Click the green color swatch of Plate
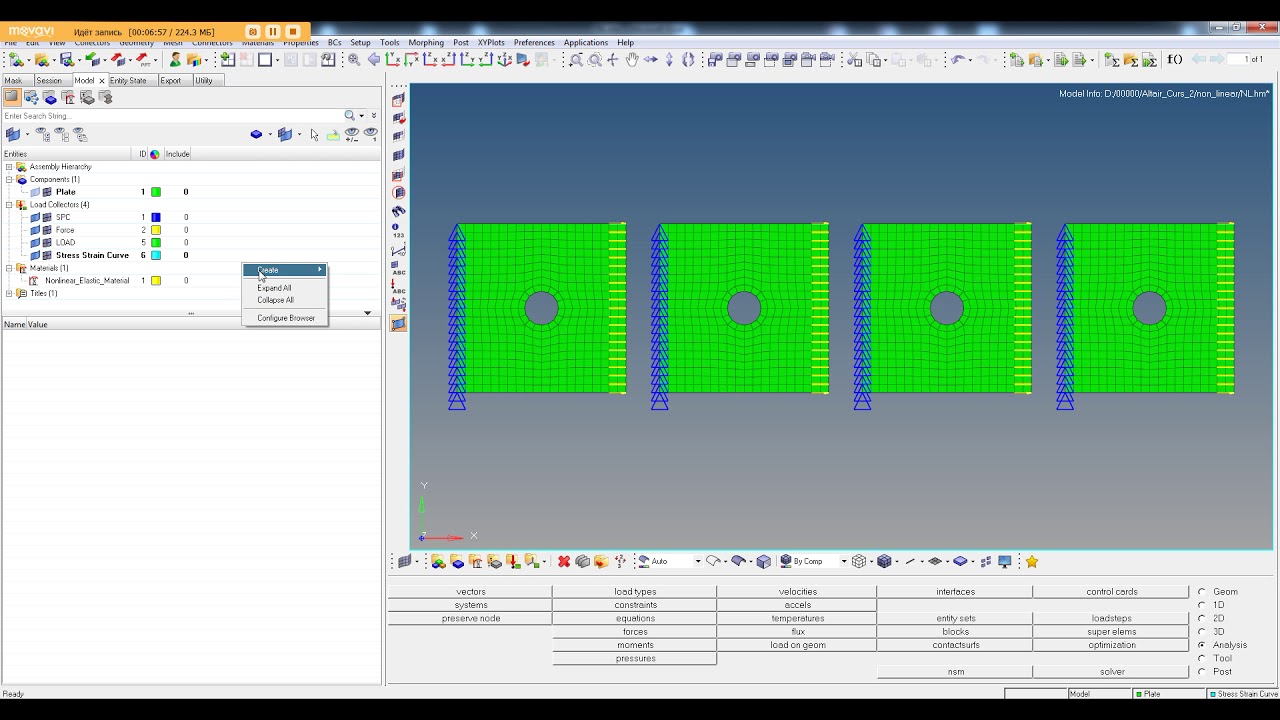1280x720 pixels. (156, 192)
